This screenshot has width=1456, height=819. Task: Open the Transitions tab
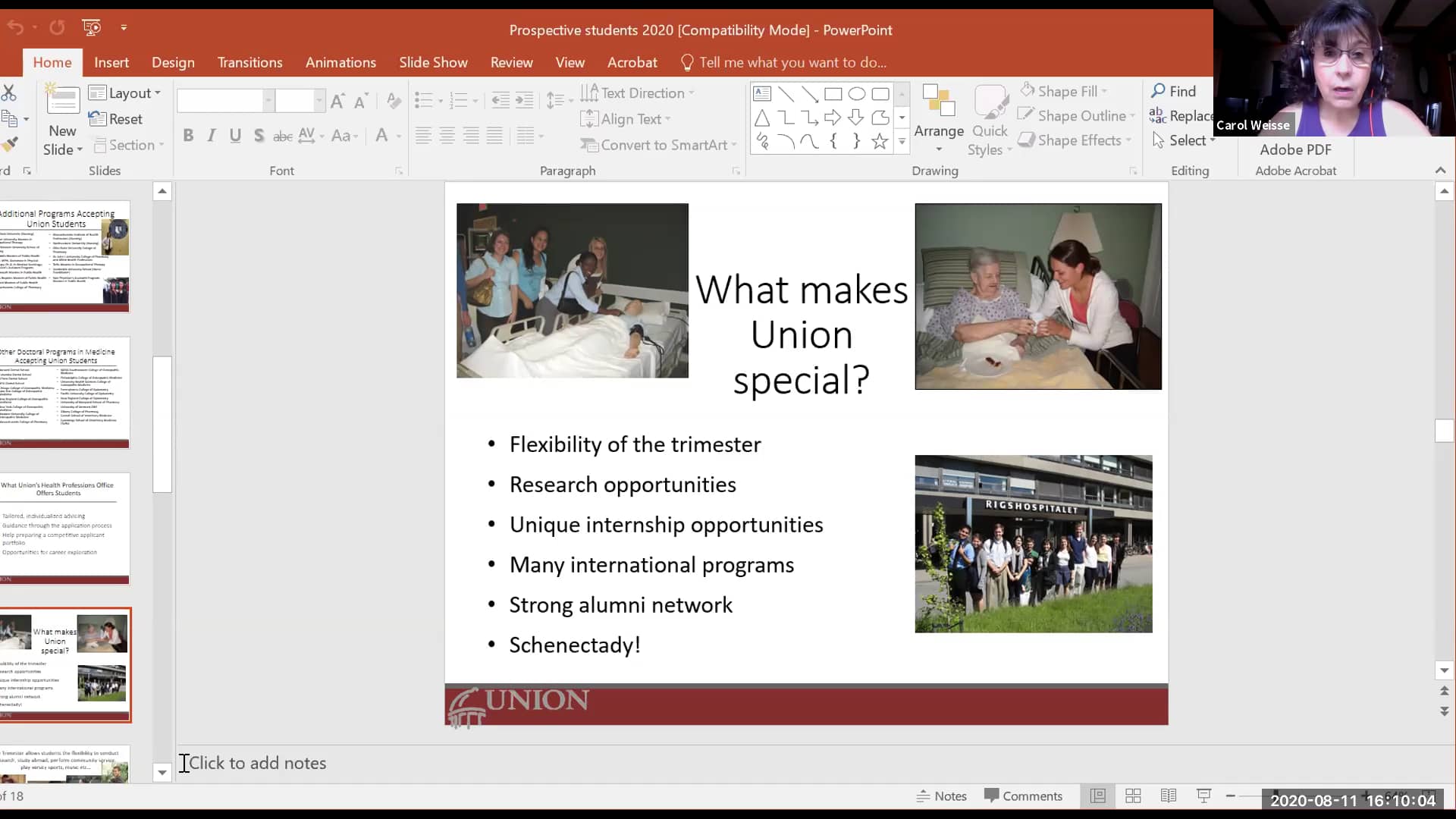(x=249, y=62)
